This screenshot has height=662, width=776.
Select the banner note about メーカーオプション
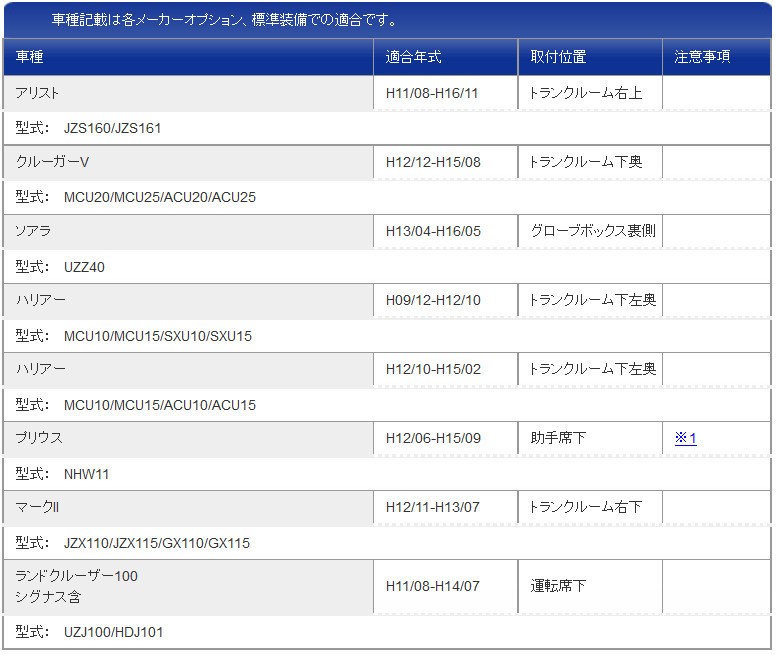pyautogui.click(x=224, y=20)
